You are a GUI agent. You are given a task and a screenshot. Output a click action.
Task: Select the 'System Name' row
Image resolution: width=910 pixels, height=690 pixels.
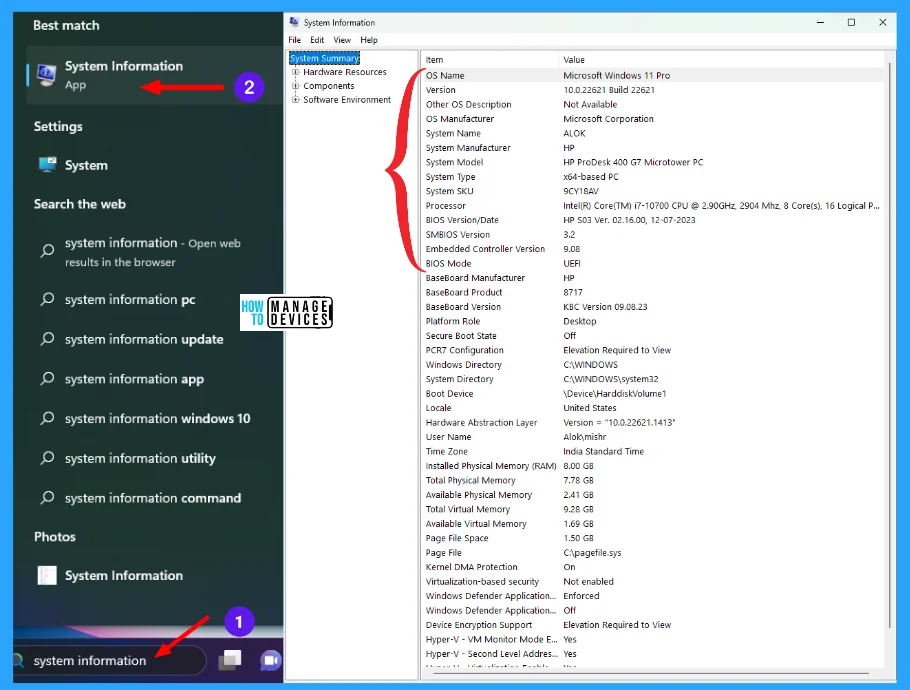[653, 133]
